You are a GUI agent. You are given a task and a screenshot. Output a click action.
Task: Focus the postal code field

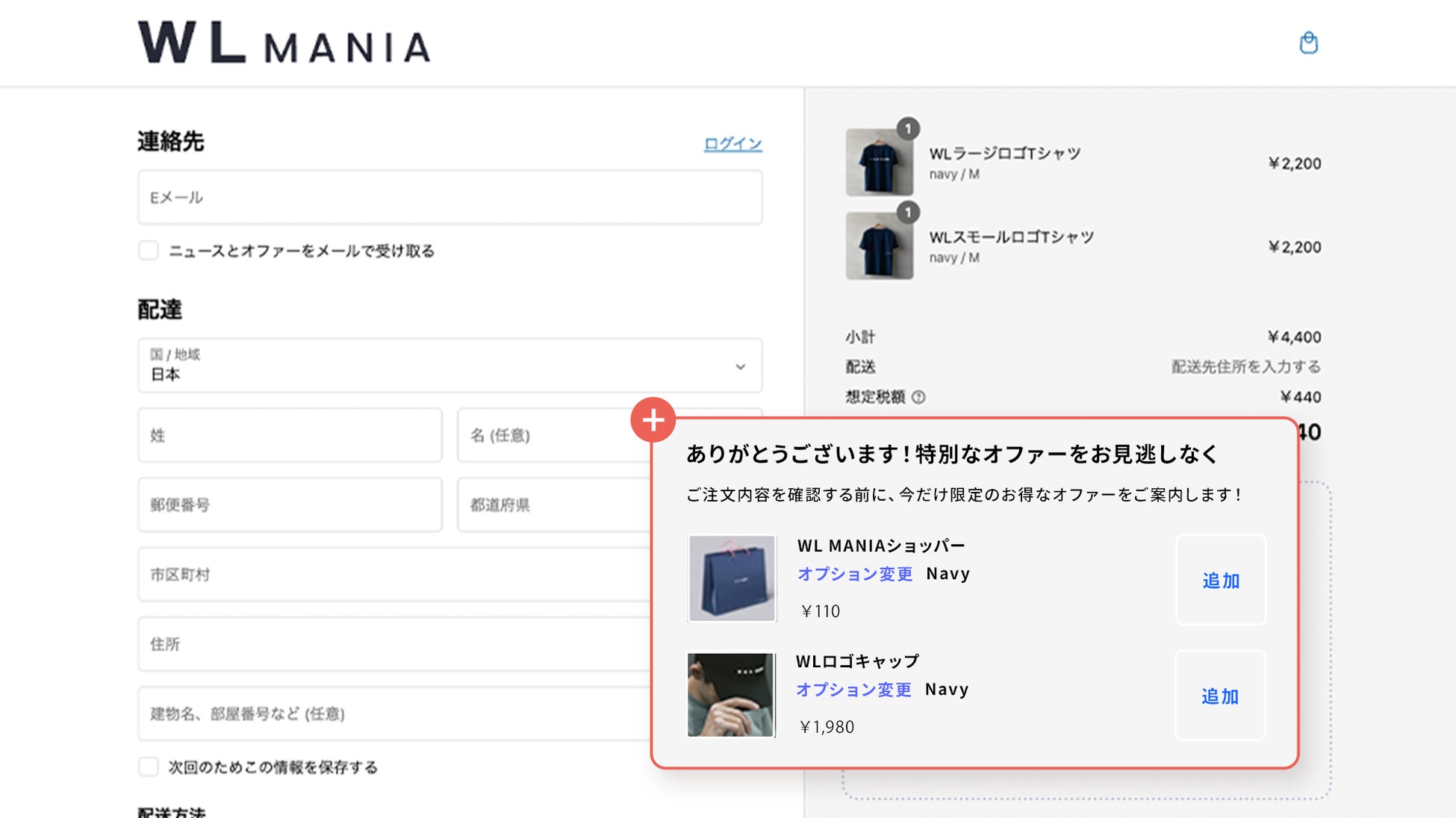pos(290,505)
